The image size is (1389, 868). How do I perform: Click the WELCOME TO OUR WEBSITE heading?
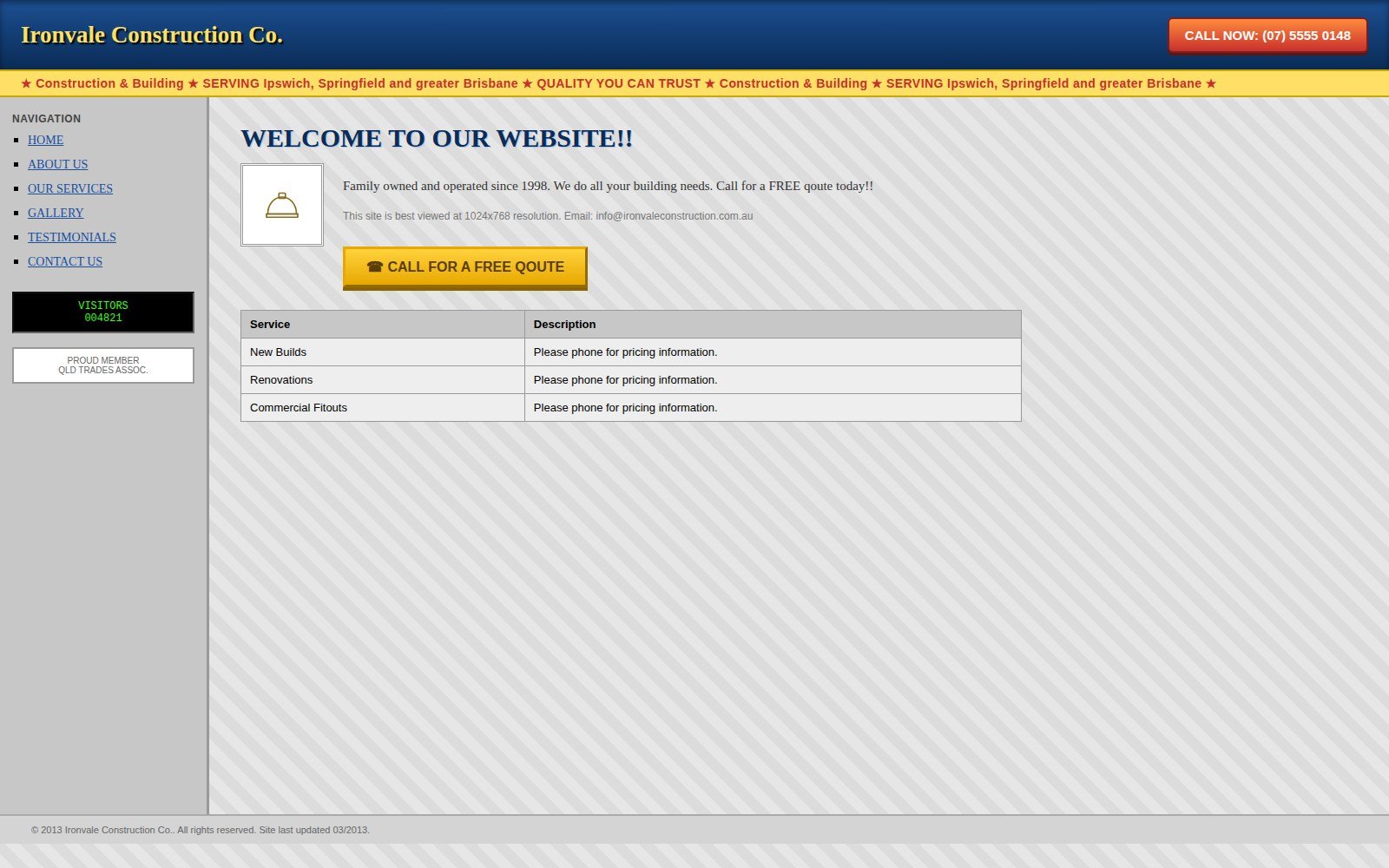coord(437,139)
